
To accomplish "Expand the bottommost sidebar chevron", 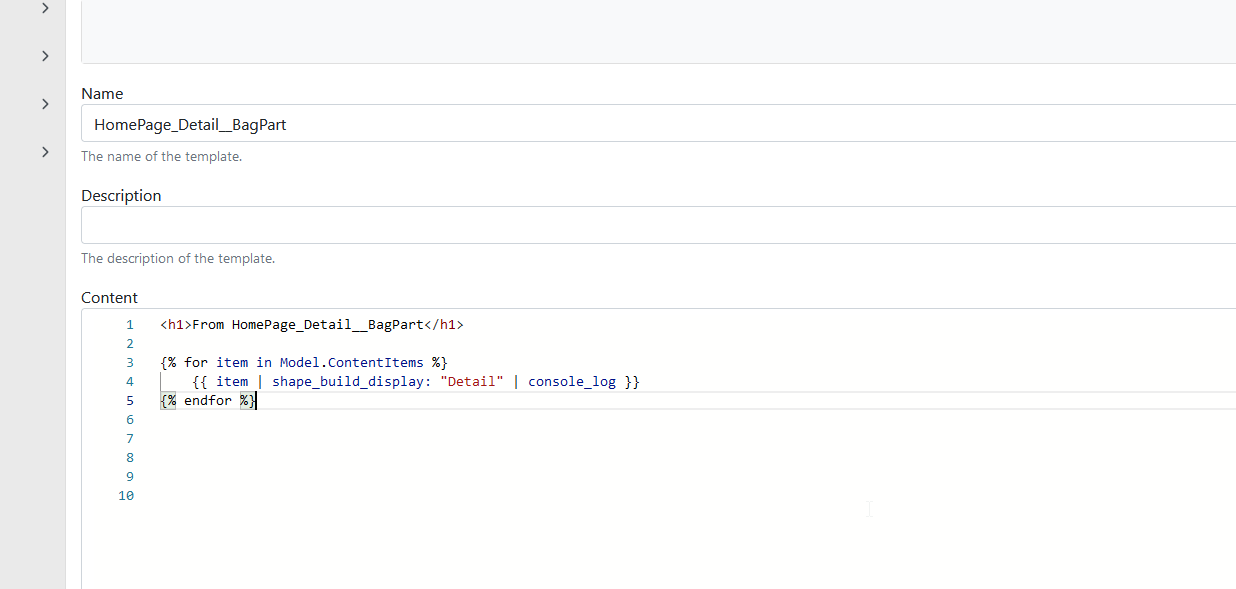I will click(x=45, y=152).
